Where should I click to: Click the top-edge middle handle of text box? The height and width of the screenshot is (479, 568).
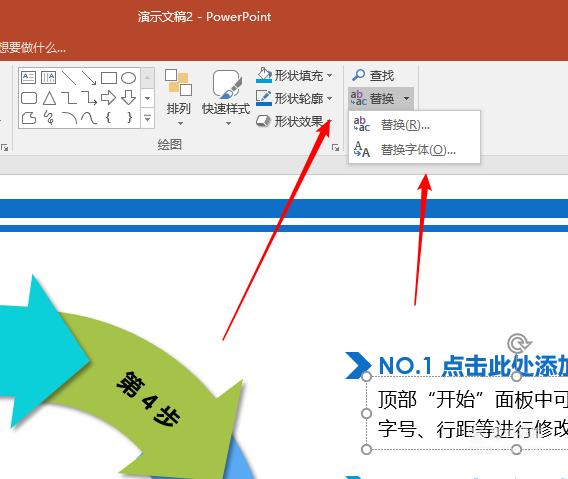click(517, 376)
